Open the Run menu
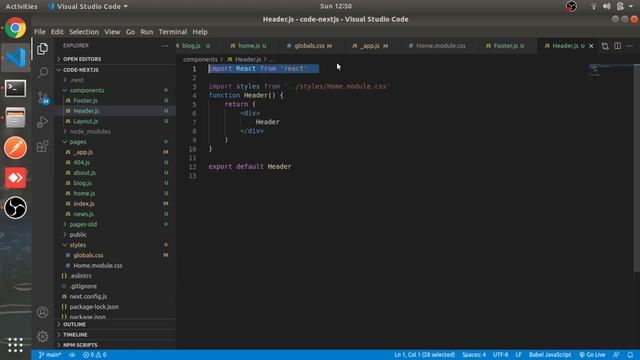This screenshot has height=360, width=640. coord(147,32)
